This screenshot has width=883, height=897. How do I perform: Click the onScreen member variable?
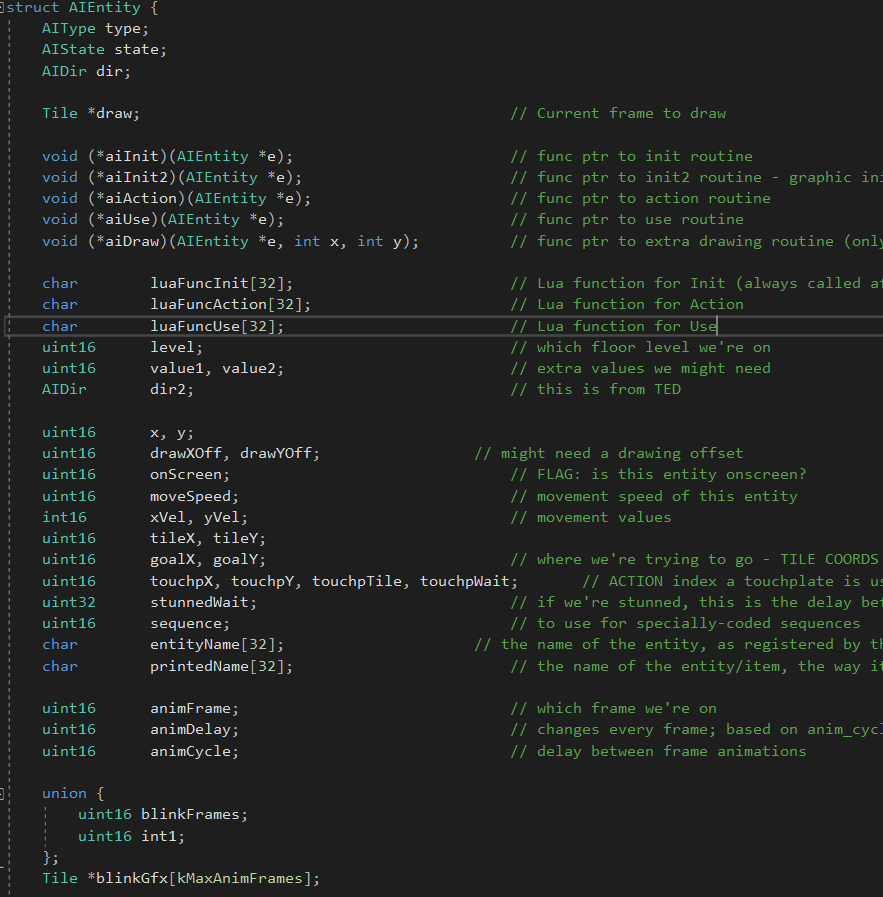tap(186, 475)
